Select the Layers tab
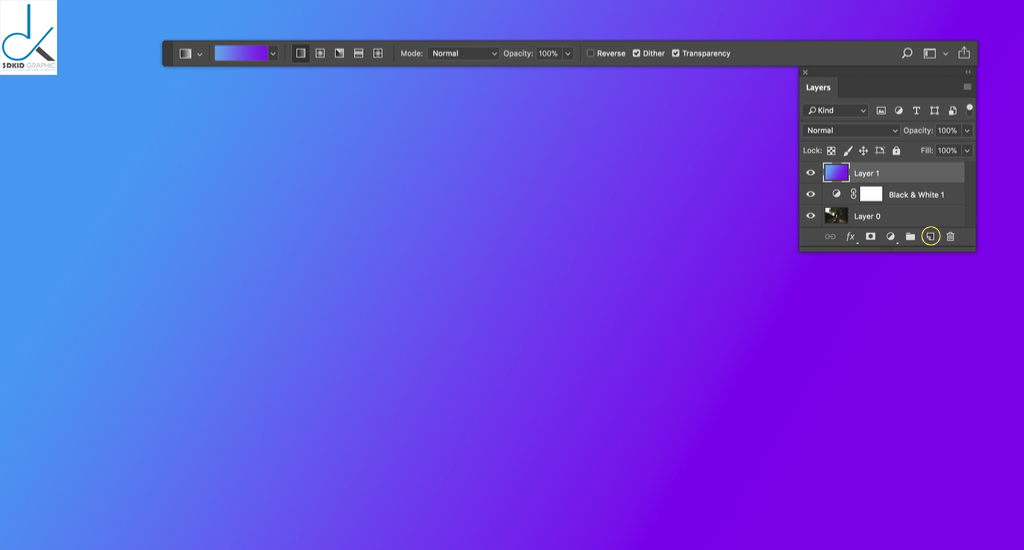The image size is (1024, 550). click(x=818, y=88)
